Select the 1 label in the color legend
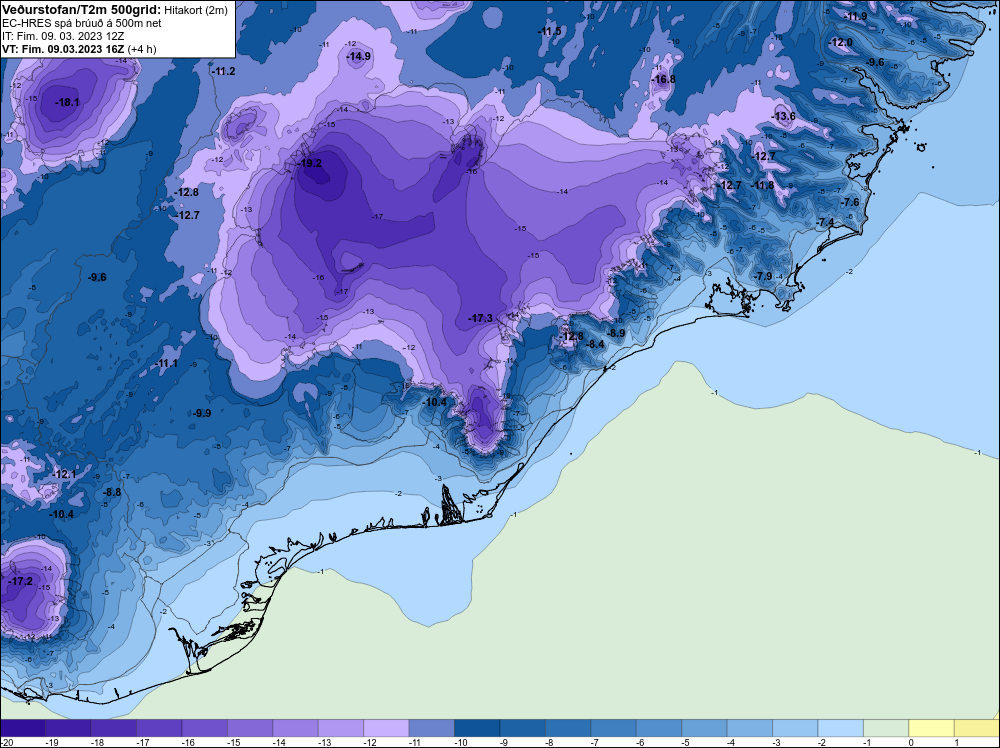 click(x=955, y=742)
